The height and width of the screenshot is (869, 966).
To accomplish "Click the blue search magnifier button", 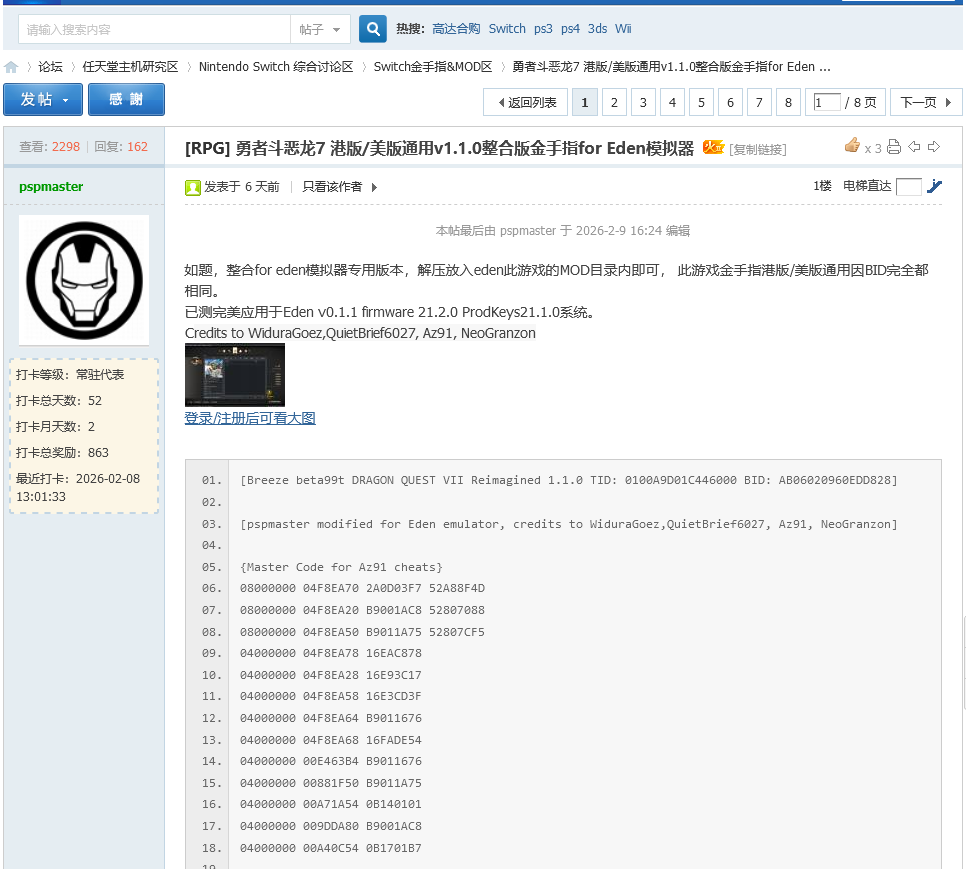I will [373, 29].
